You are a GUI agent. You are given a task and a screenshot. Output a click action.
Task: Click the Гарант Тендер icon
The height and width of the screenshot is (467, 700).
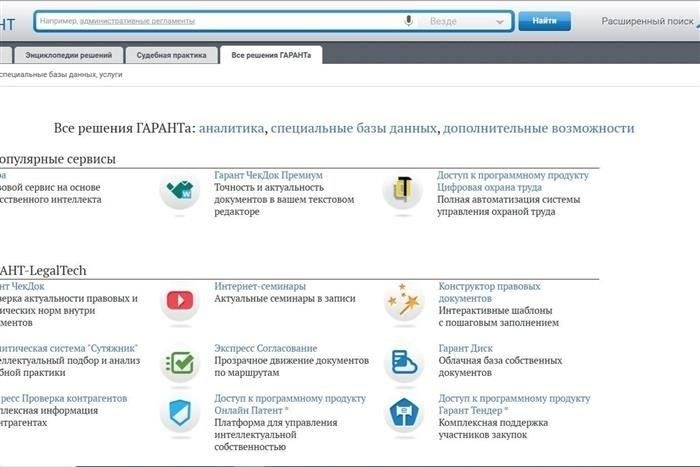[x=403, y=413]
